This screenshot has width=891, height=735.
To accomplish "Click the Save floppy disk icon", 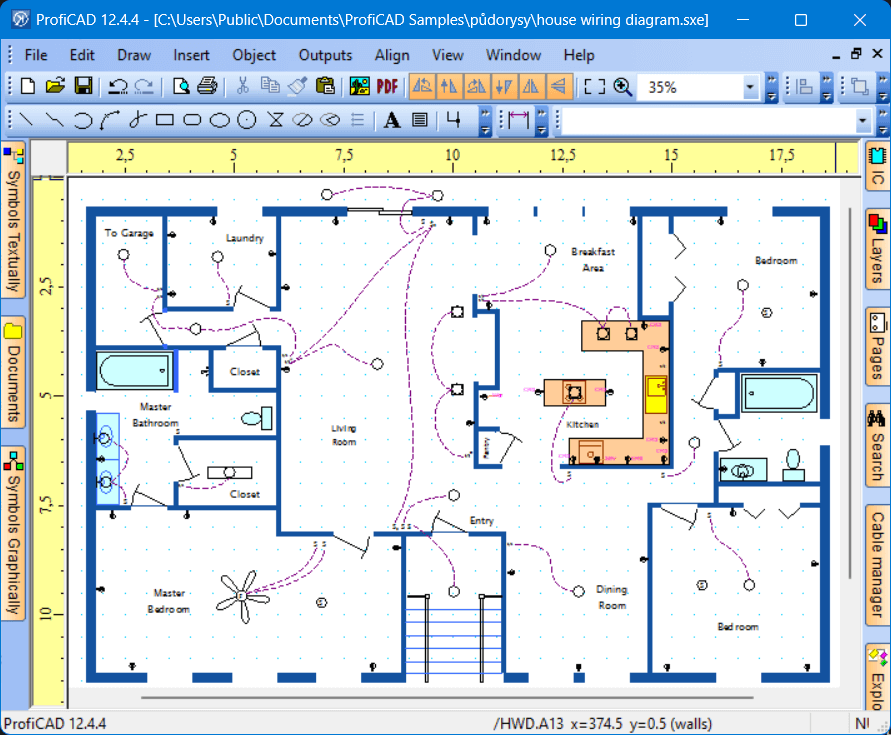I will tap(84, 87).
